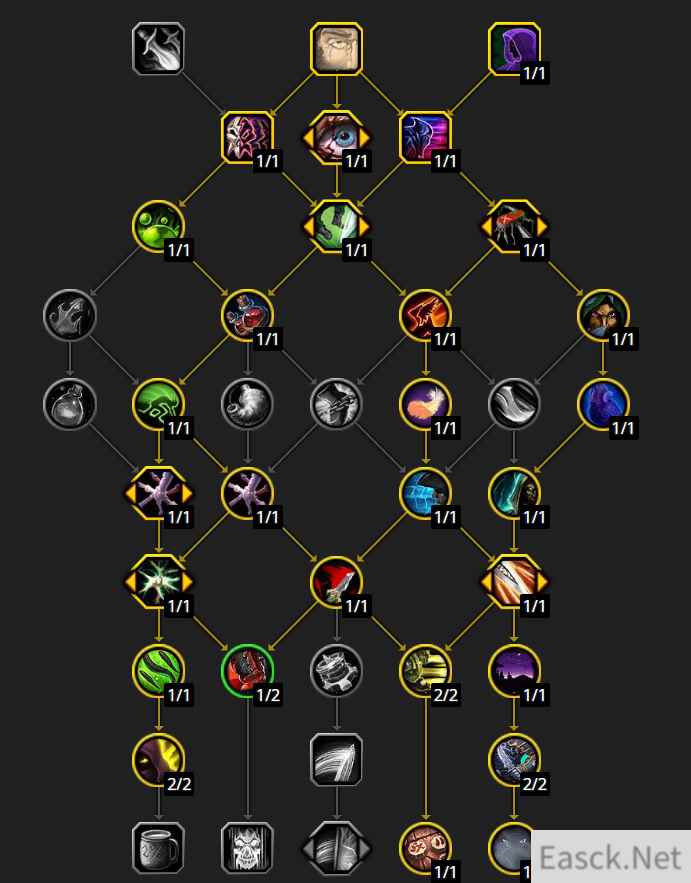Screen dimensions: 691x883
Task: Select the red dagger 1/1 talent
Action: (336, 582)
